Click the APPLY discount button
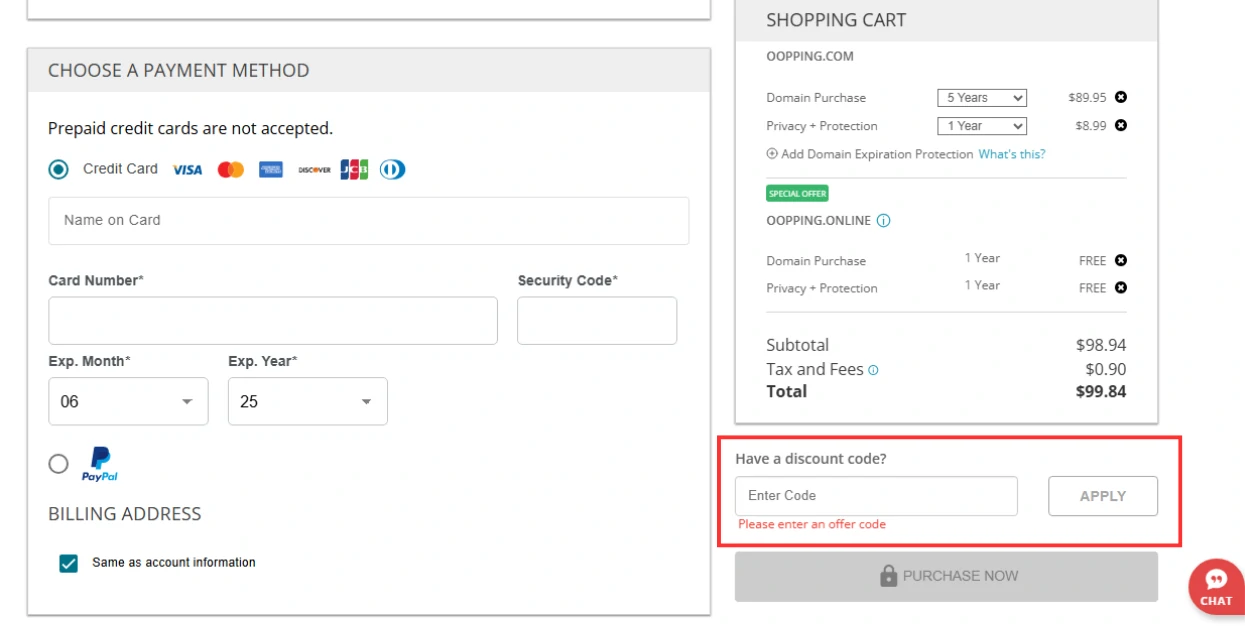Image resolution: width=1245 pixels, height=626 pixels. (x=1103, y=496)
